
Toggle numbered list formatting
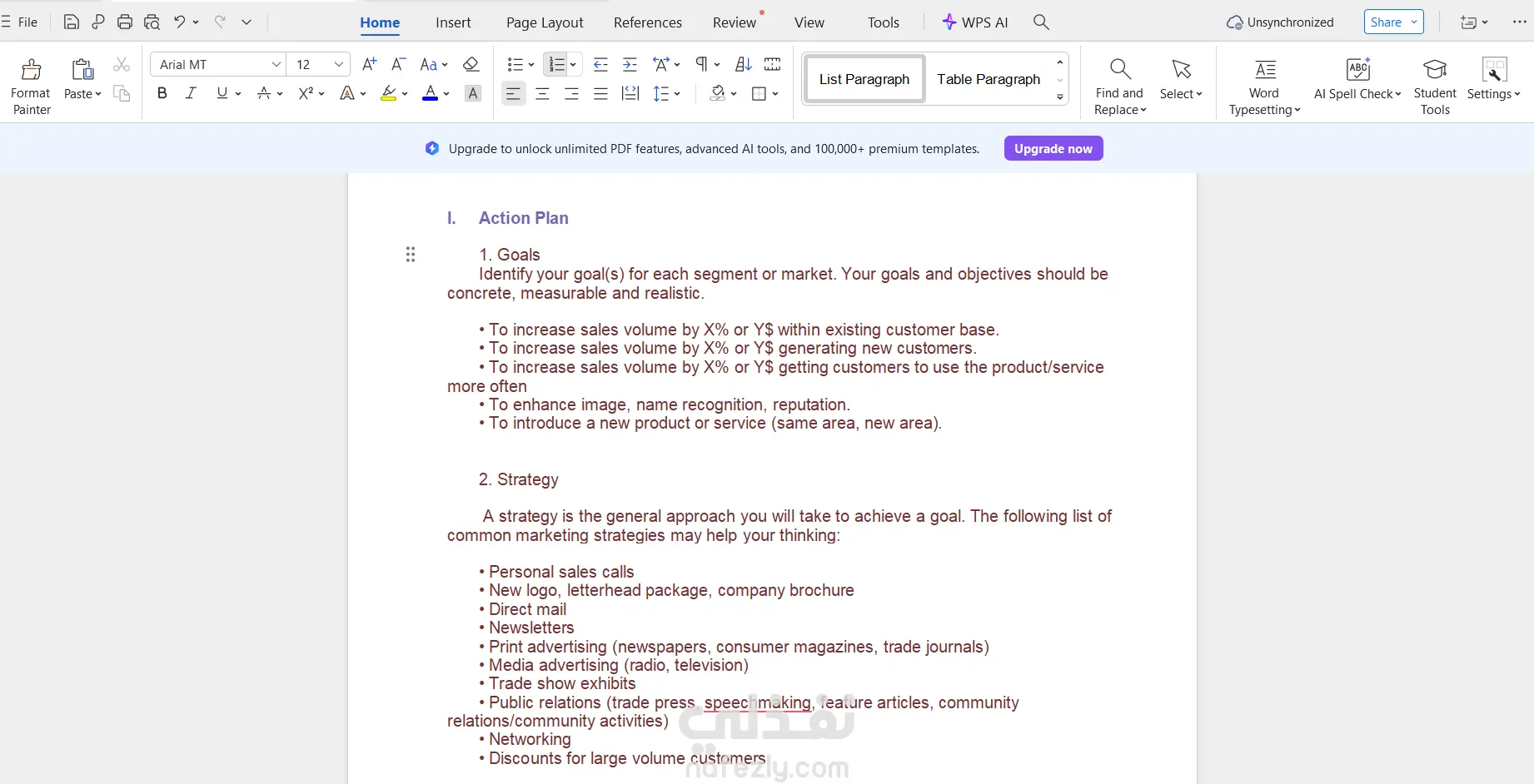[x=556, y=64]
